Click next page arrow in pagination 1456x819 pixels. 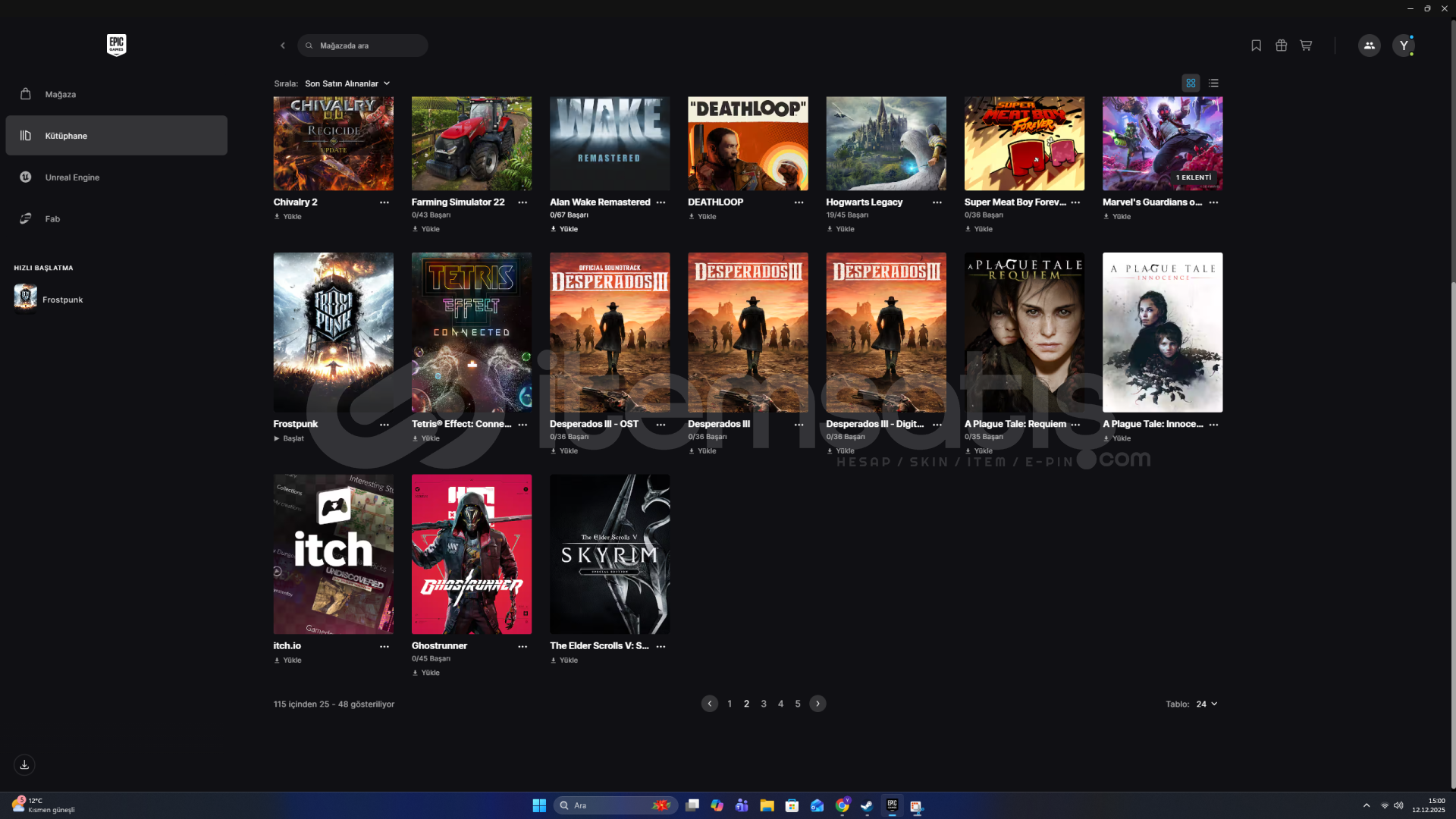point(817,704)
